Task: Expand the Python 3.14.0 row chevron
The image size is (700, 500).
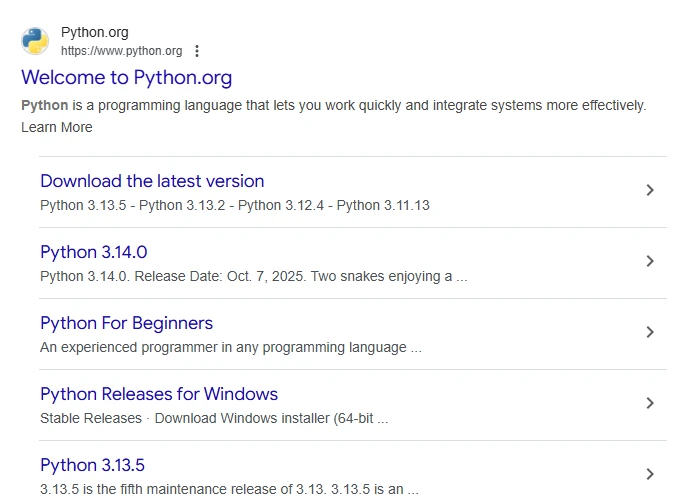Action: [650, 261]
